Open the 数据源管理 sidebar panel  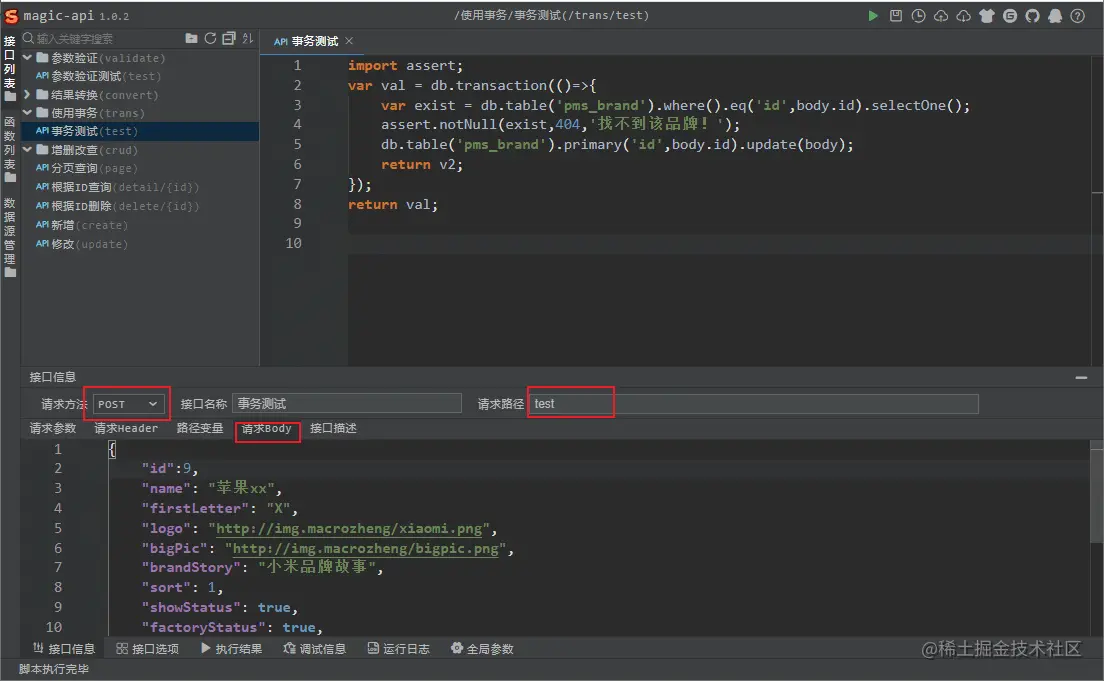point(9,237)
